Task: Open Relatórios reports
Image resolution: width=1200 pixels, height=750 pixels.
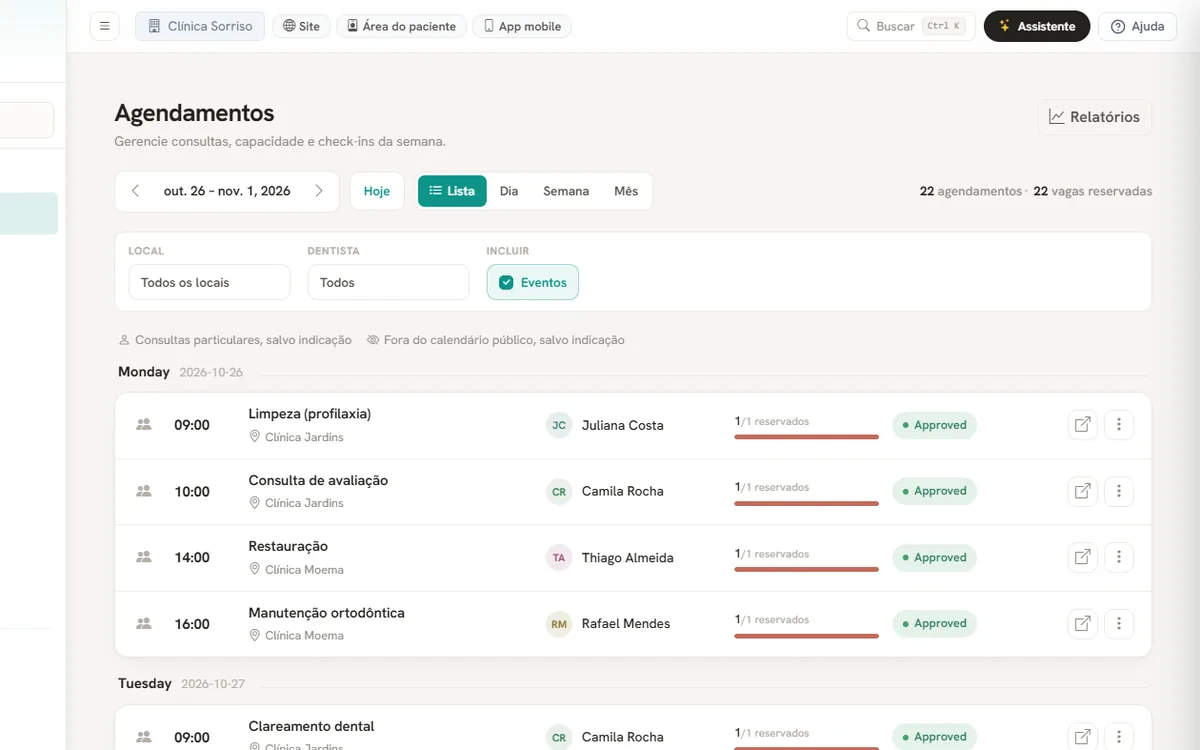Action: point(1094,117)
